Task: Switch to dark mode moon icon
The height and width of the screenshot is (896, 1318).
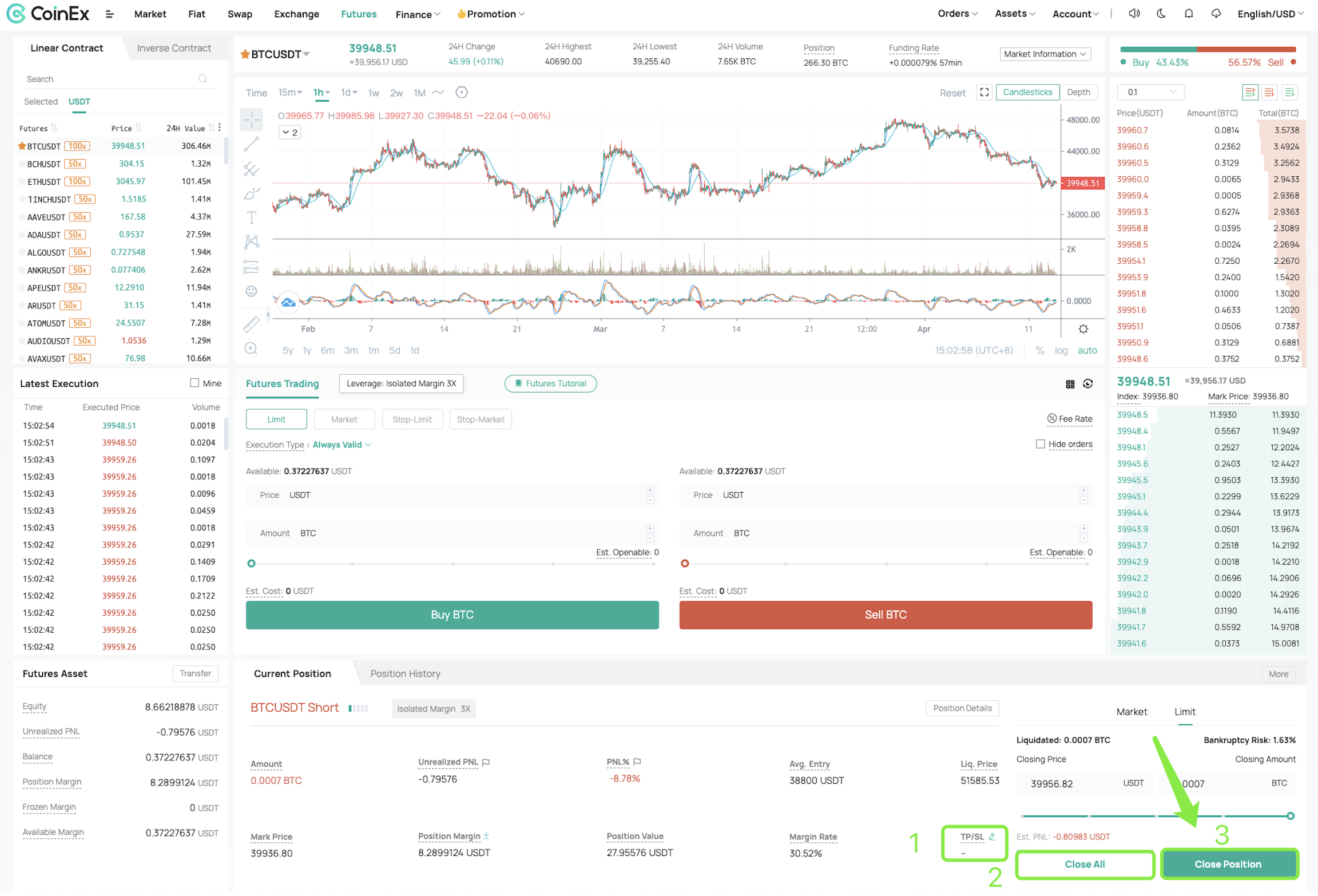Action: pos(1161,14)
